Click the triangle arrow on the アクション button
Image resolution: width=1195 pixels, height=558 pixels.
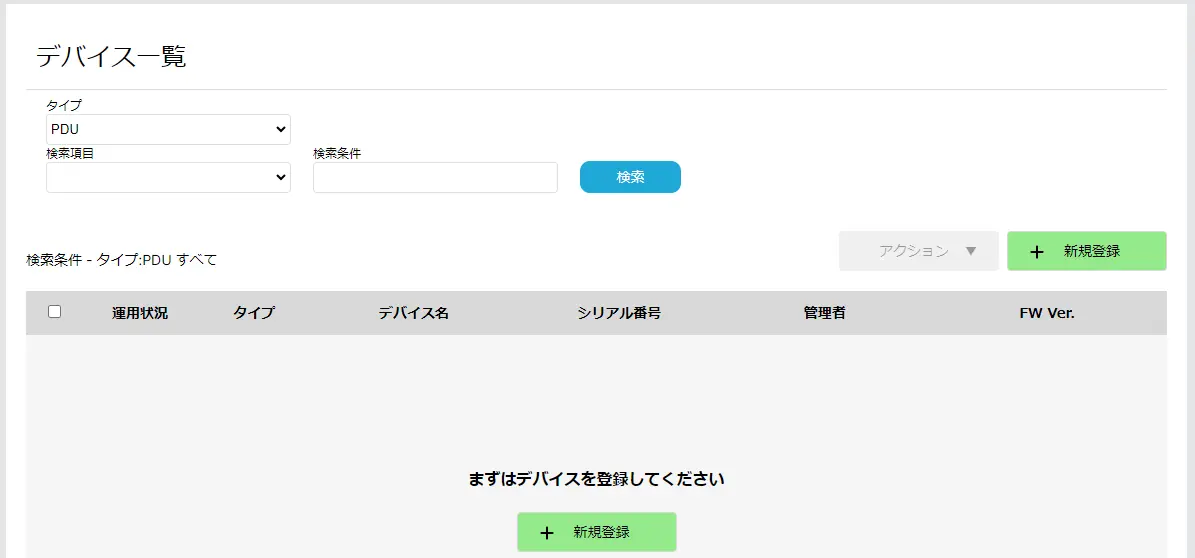pyautogui.click(x=970, y=252)
